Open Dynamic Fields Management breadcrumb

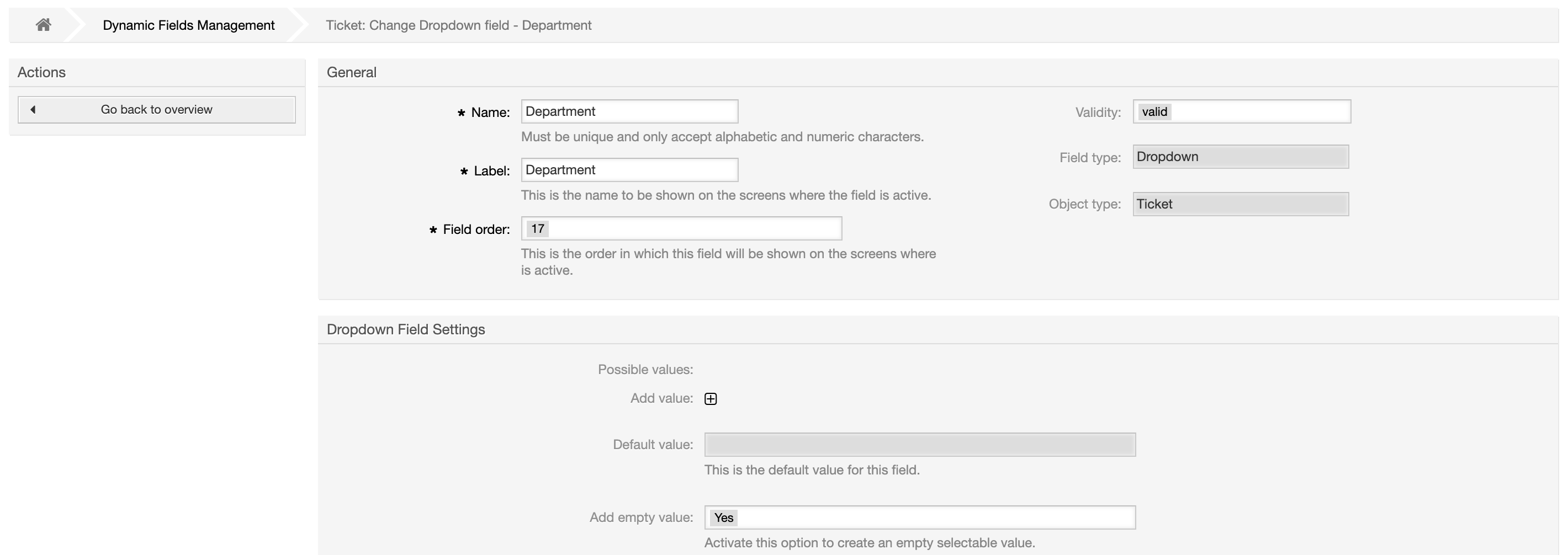click(x=188, y=25)
